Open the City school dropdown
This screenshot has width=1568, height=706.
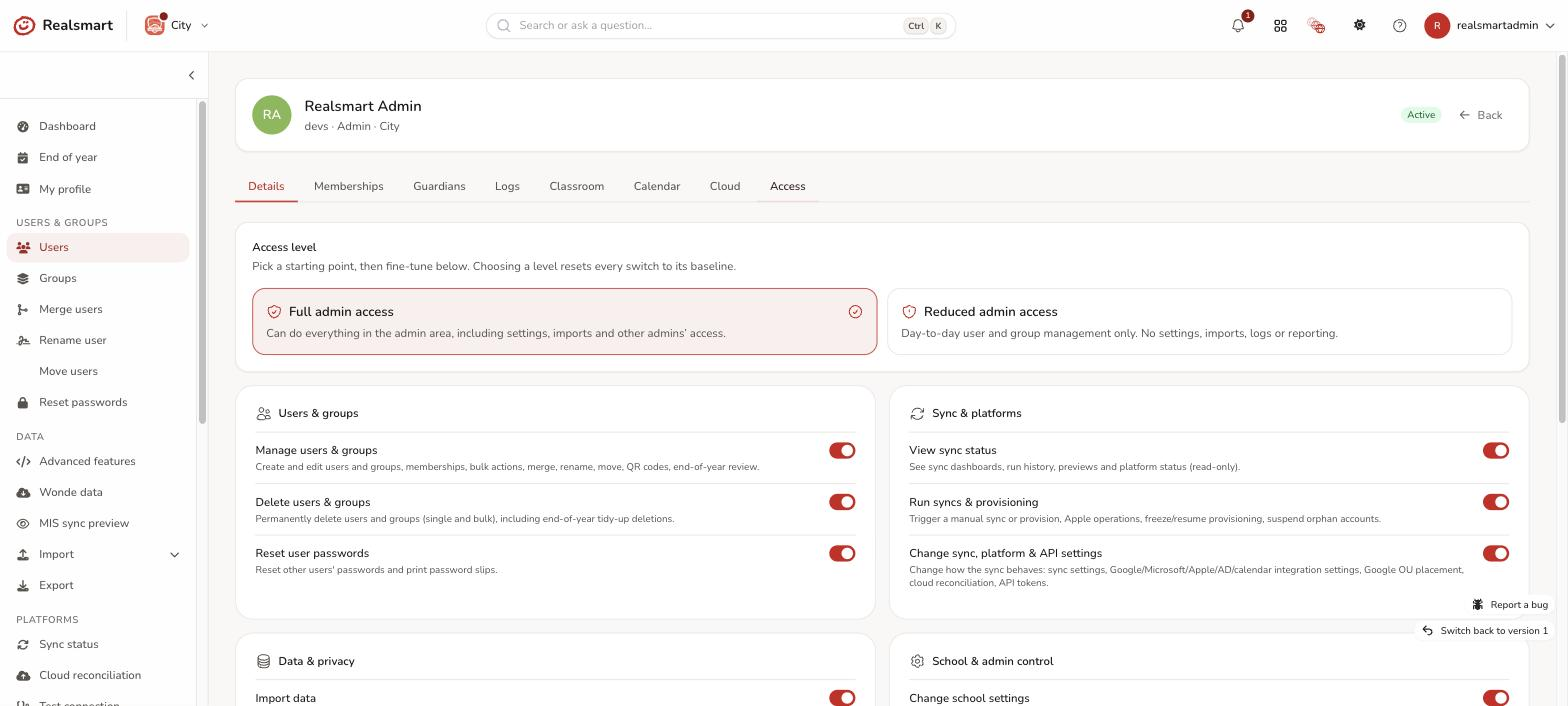[178, 25]
